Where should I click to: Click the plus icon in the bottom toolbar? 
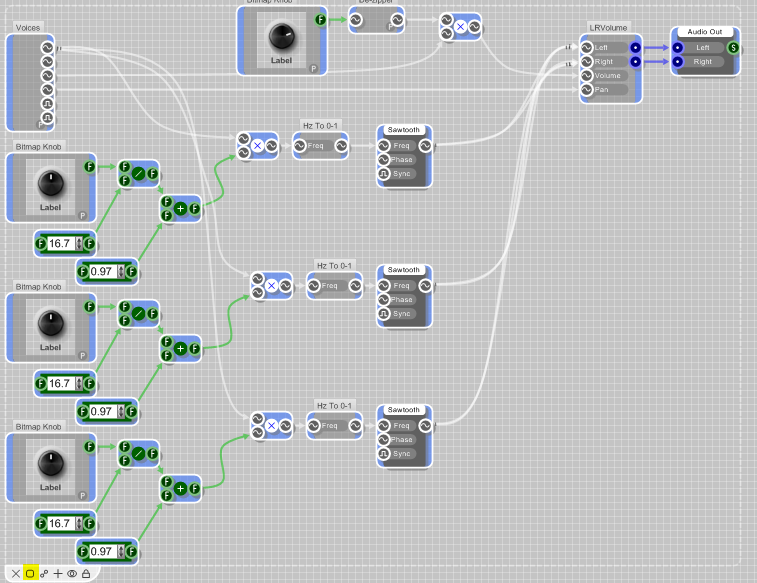58,573
